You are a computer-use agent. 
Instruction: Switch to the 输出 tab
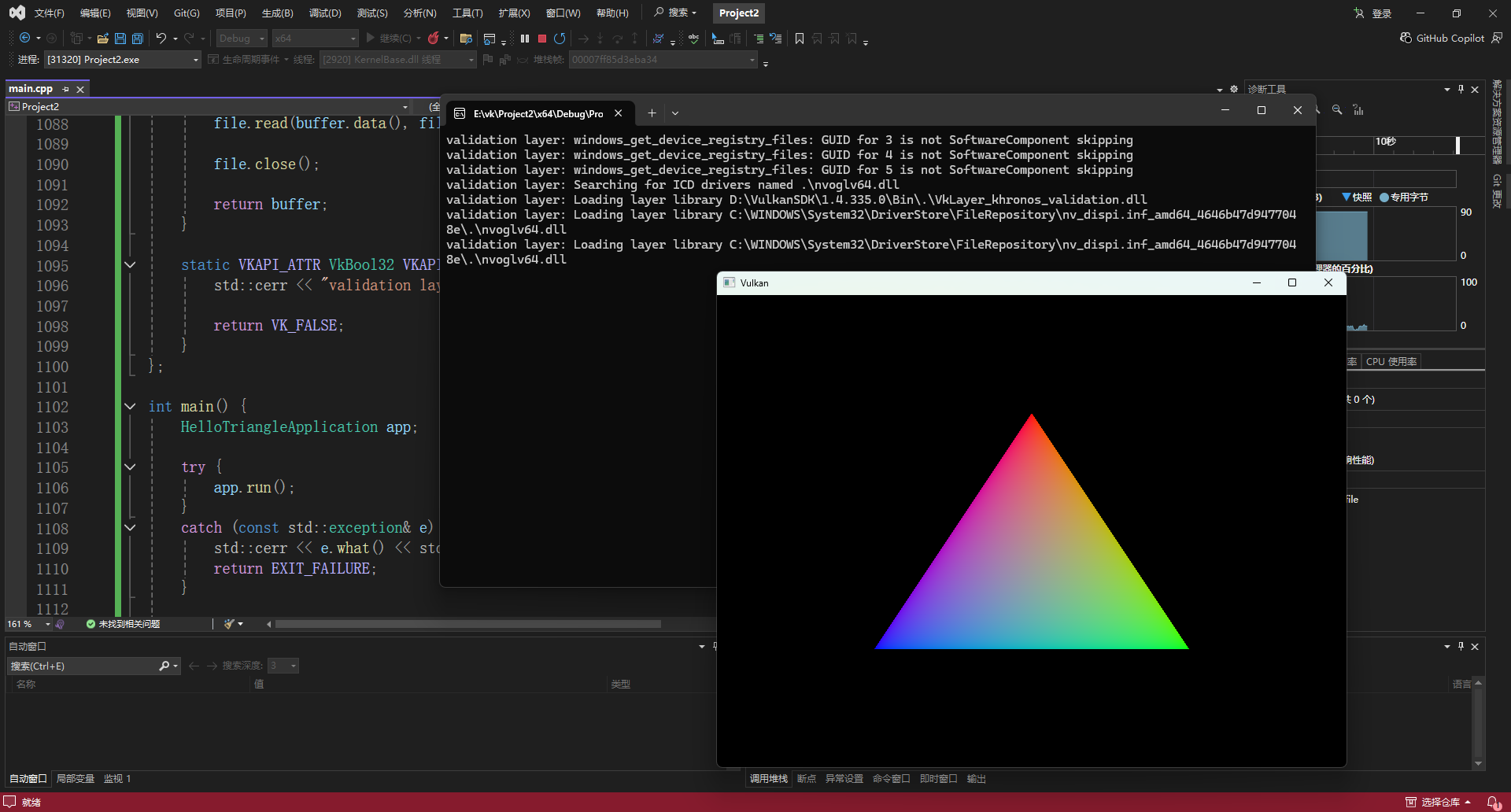click(x=977, y=779)
